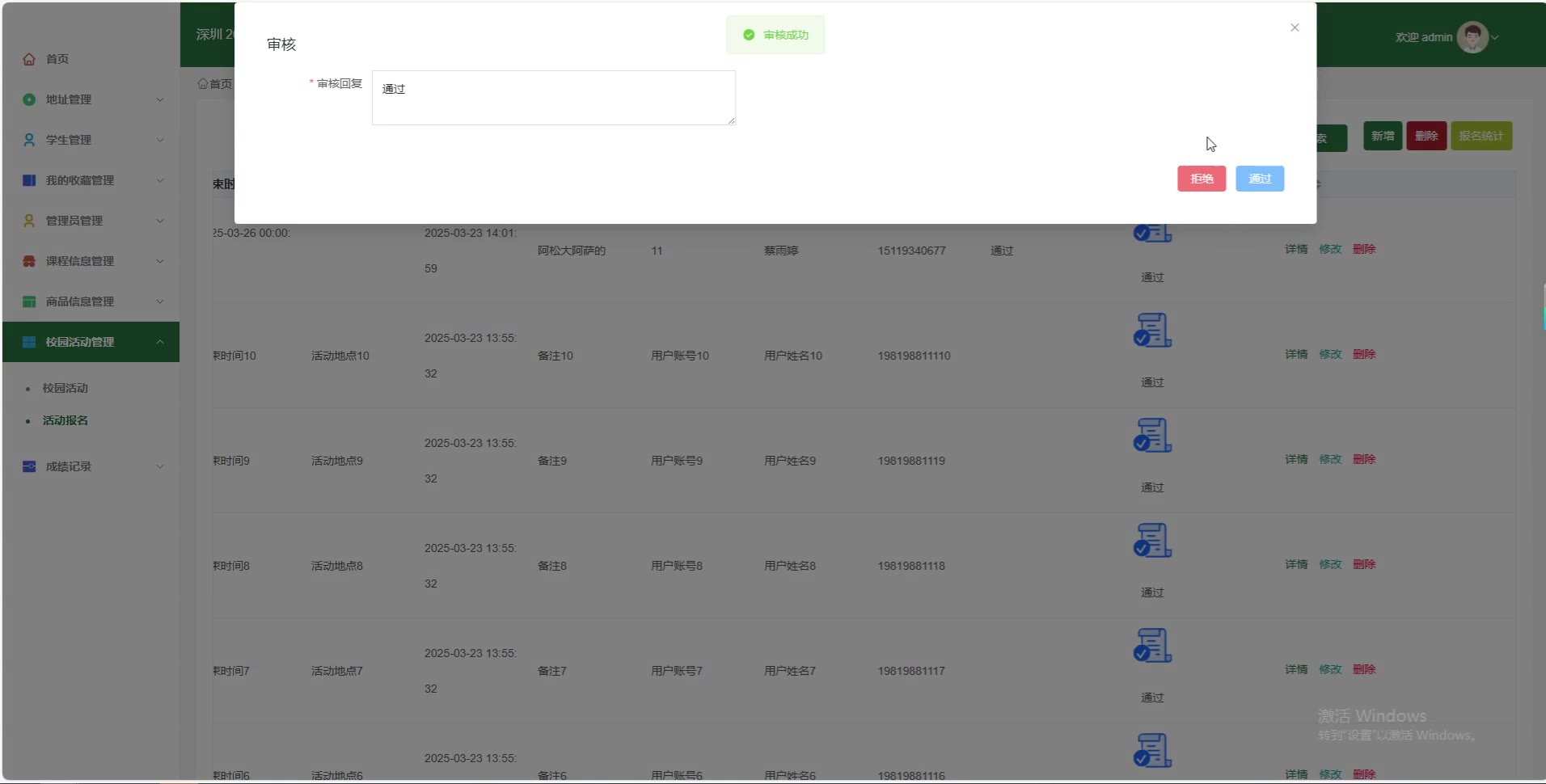Click the audit icon in the 用户姓名8 row

click(x=1152, y=540)
